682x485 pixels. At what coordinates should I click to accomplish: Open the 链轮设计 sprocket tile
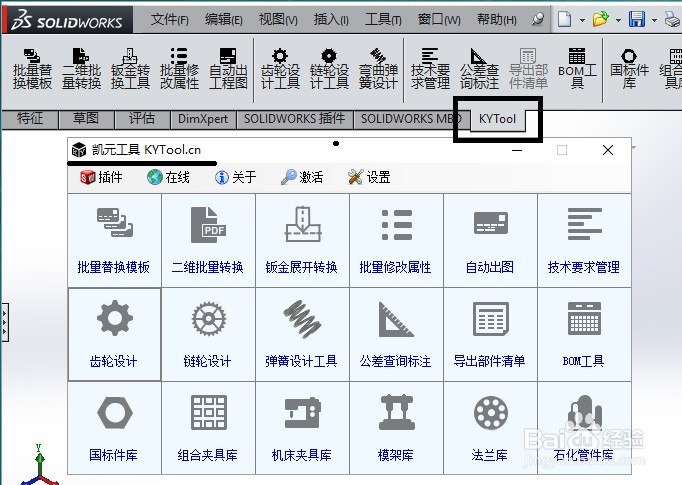pyautogui.click(x=208, y=334)
